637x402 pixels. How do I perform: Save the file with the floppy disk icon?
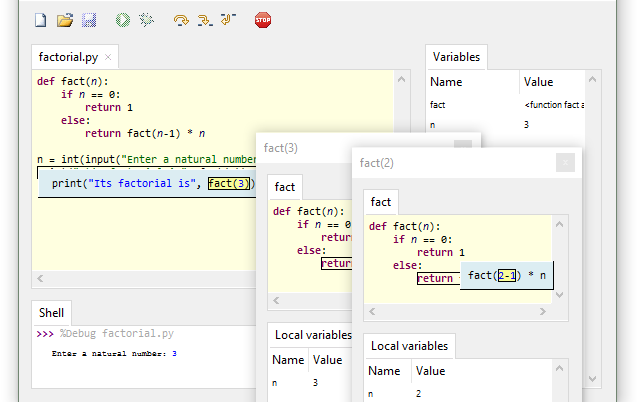(89, 19)
